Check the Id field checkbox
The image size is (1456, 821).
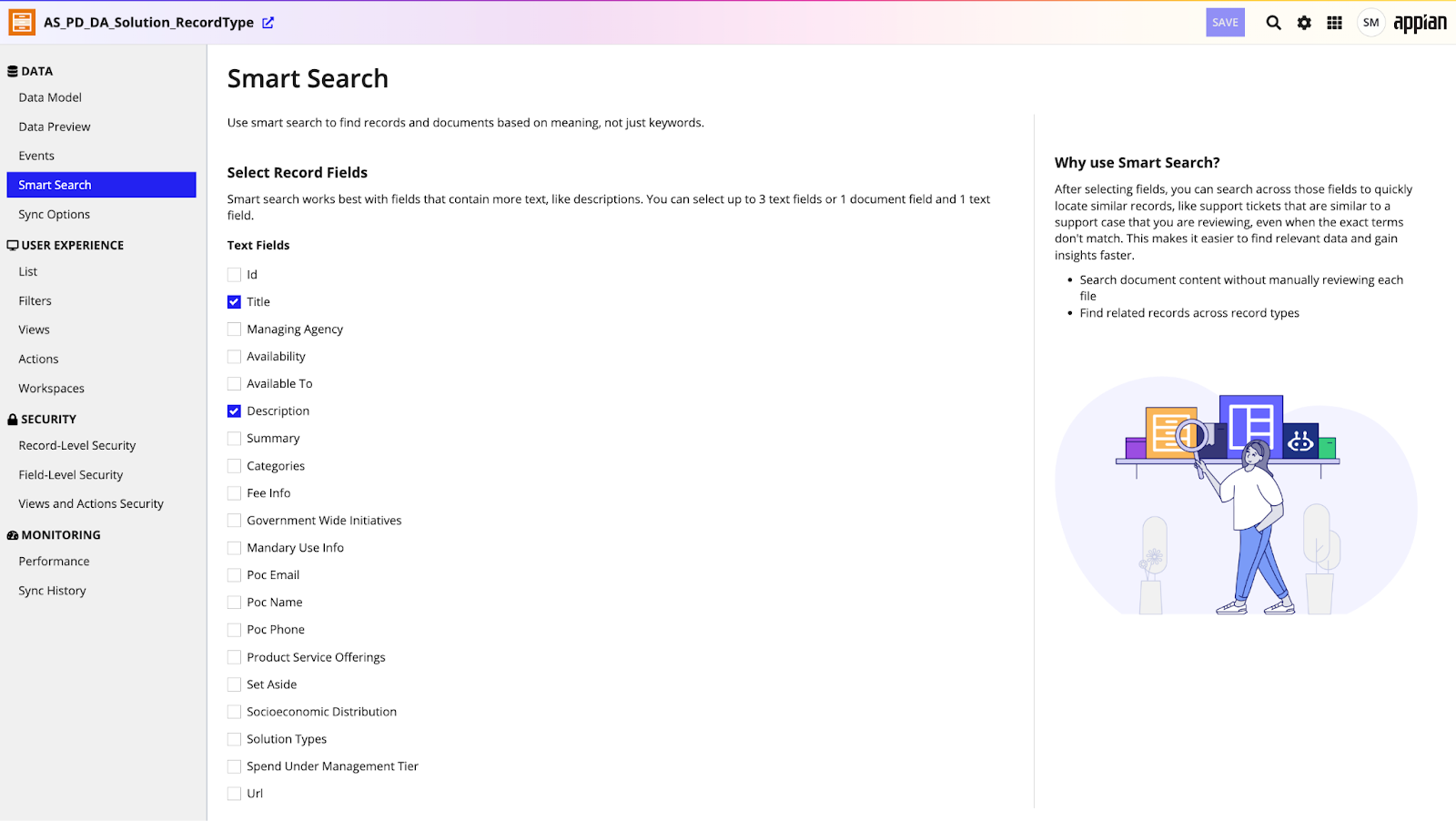[234, 274]
